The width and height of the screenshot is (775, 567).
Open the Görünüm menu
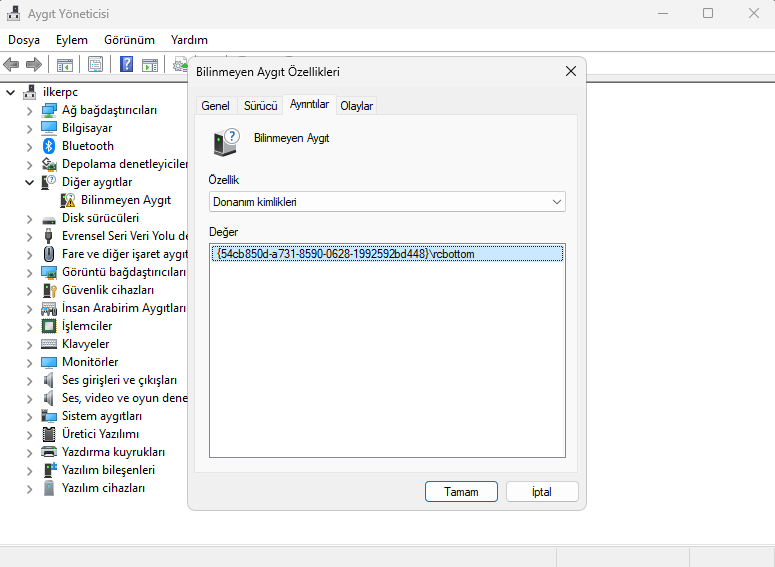[x=129, y=40]
